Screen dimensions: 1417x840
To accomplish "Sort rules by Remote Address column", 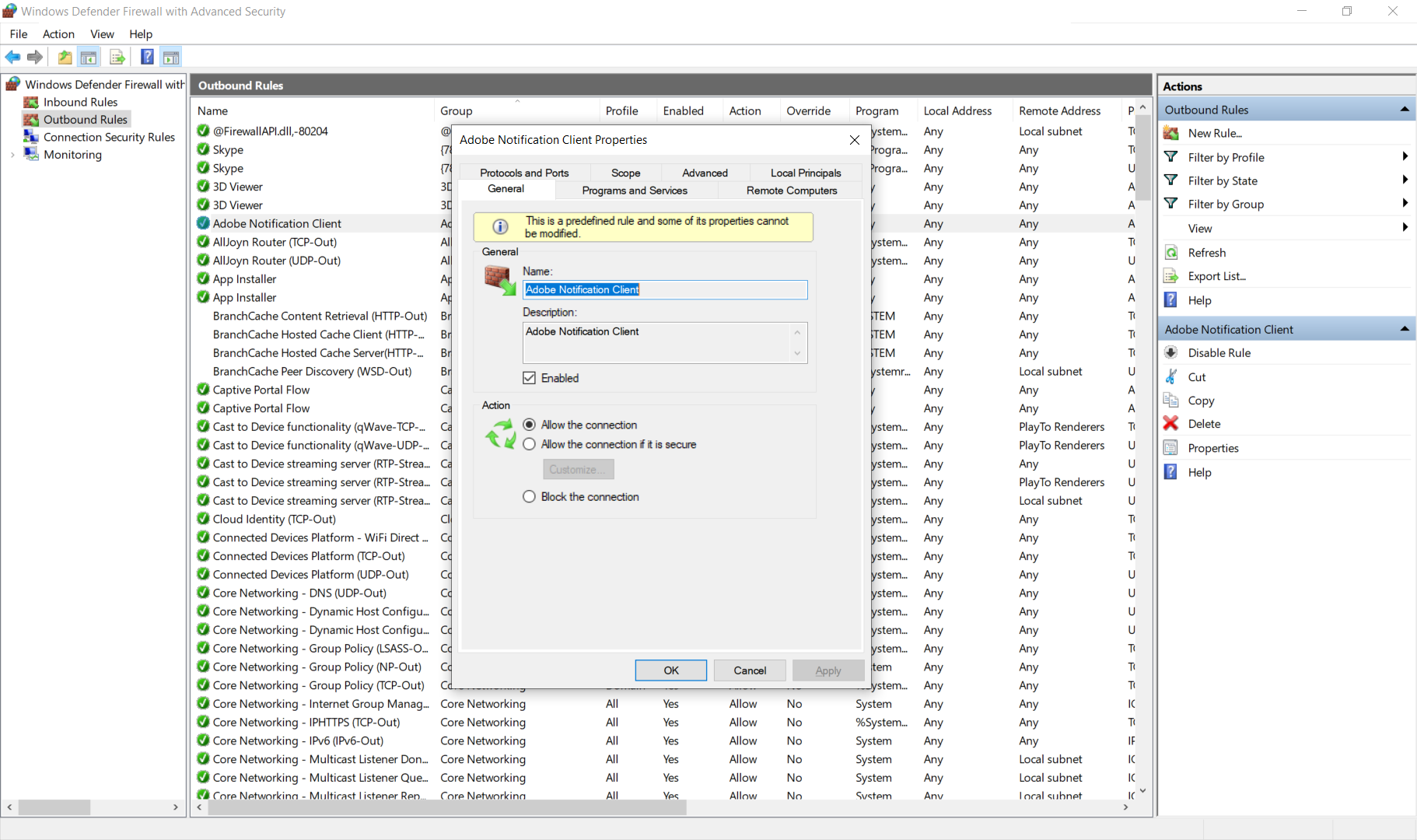I will [x=1067, y=111].
